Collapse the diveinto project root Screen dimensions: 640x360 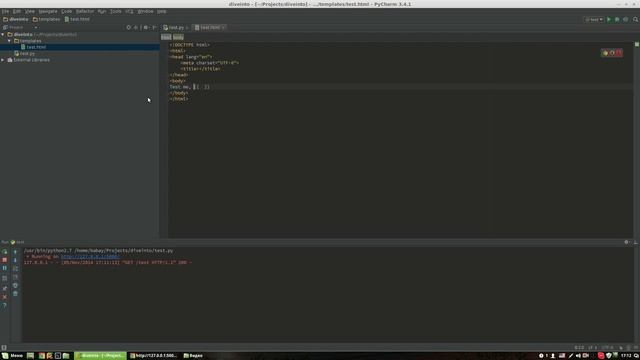click(3, 35)
